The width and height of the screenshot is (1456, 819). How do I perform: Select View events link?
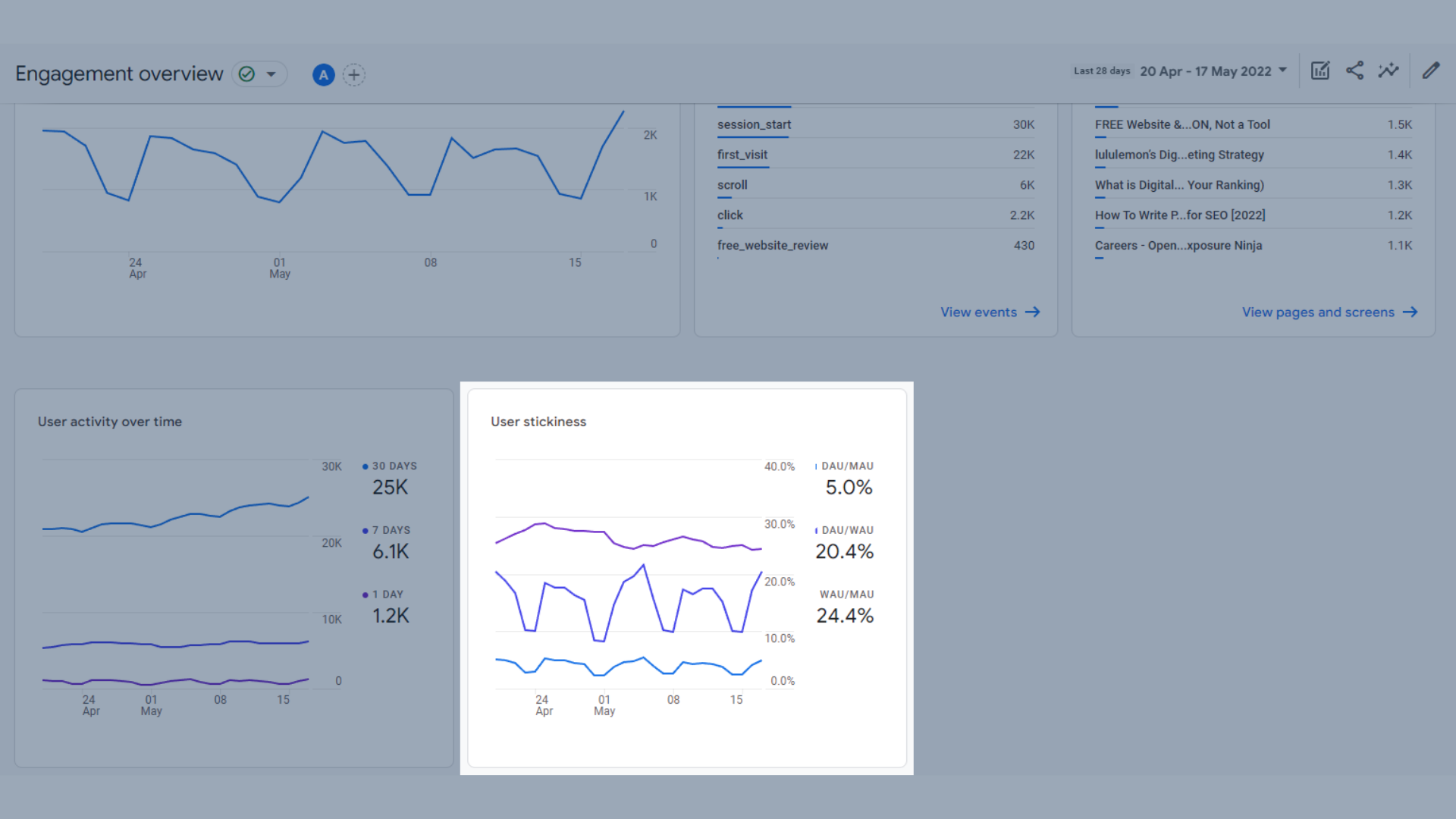coord(987,311)
